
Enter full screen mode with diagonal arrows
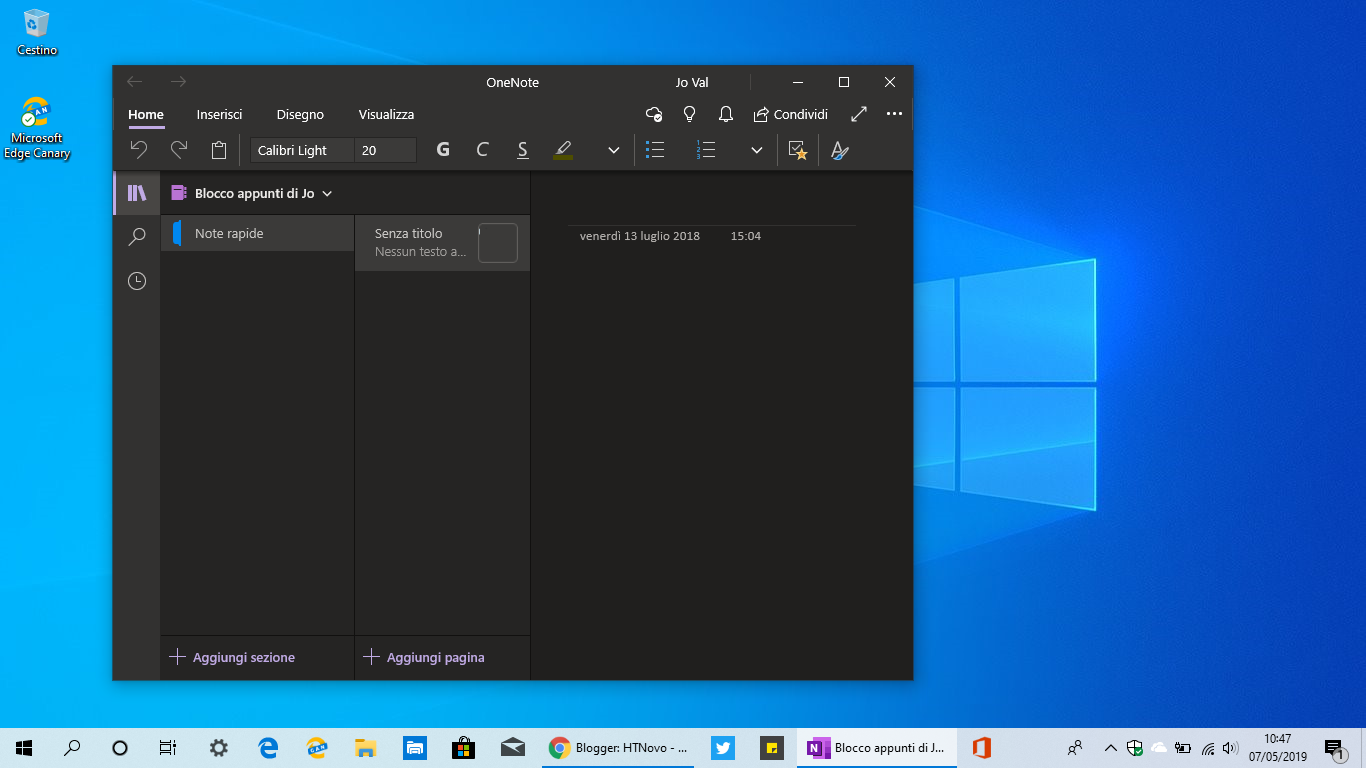(859, 114)
